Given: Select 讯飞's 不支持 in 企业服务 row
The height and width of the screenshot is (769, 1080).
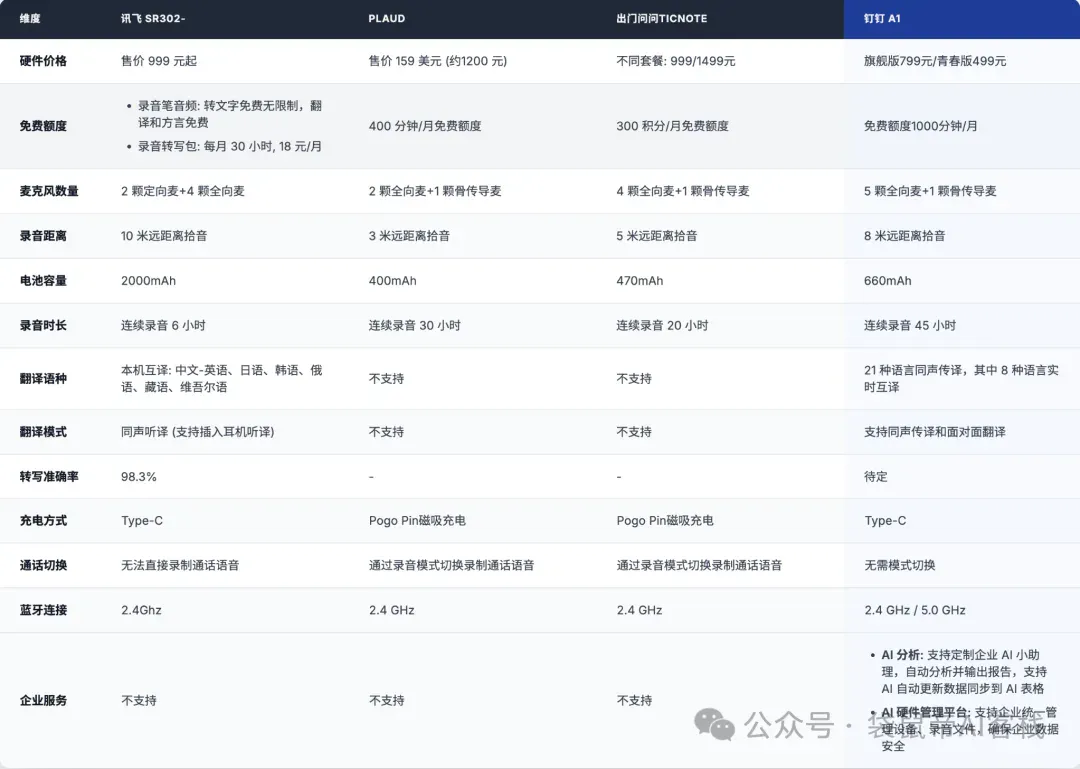Looking at the screenshot, I should pos(138,701).
